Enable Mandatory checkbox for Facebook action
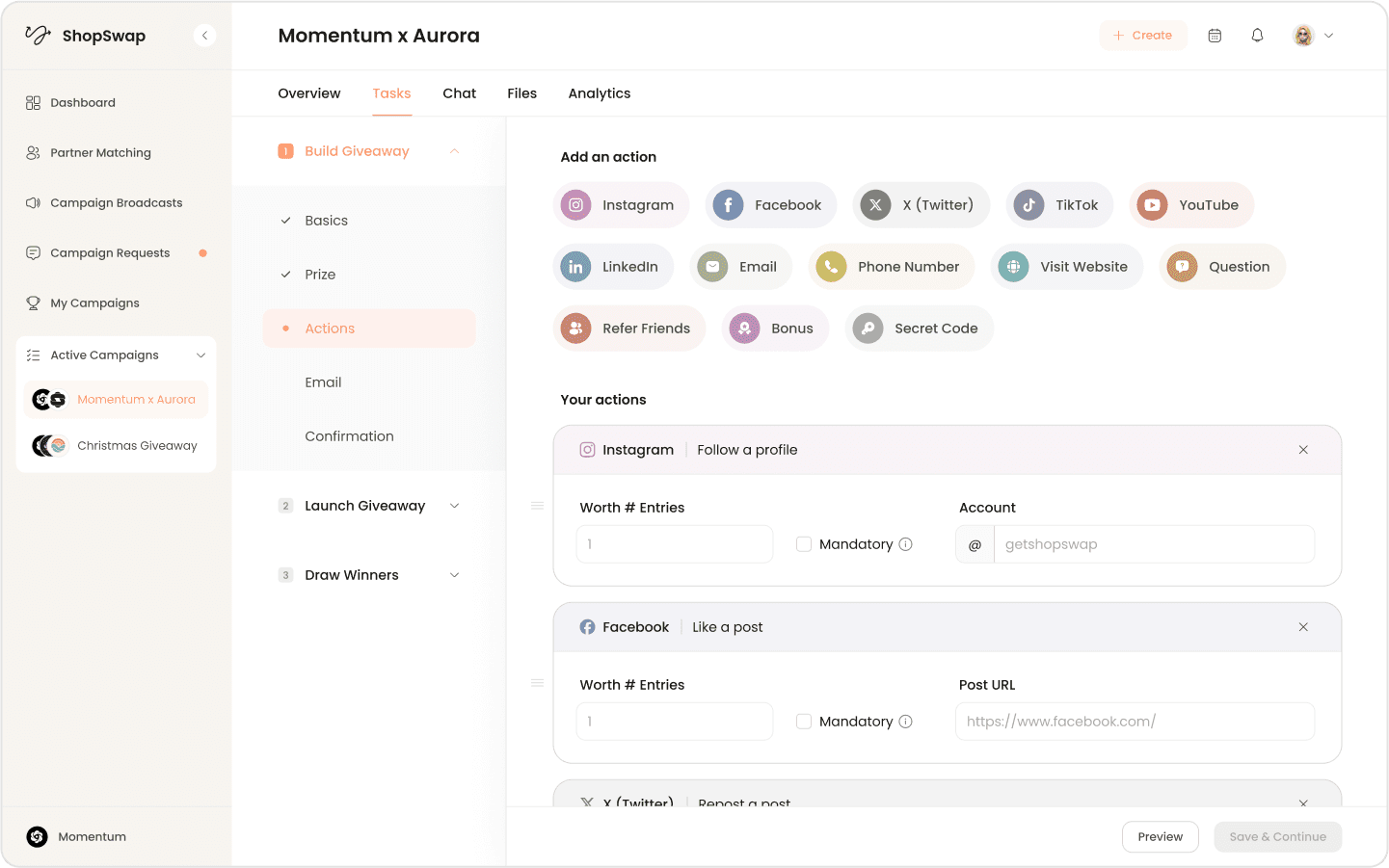This screenshot has height=868, width=1389. (804, 722)
